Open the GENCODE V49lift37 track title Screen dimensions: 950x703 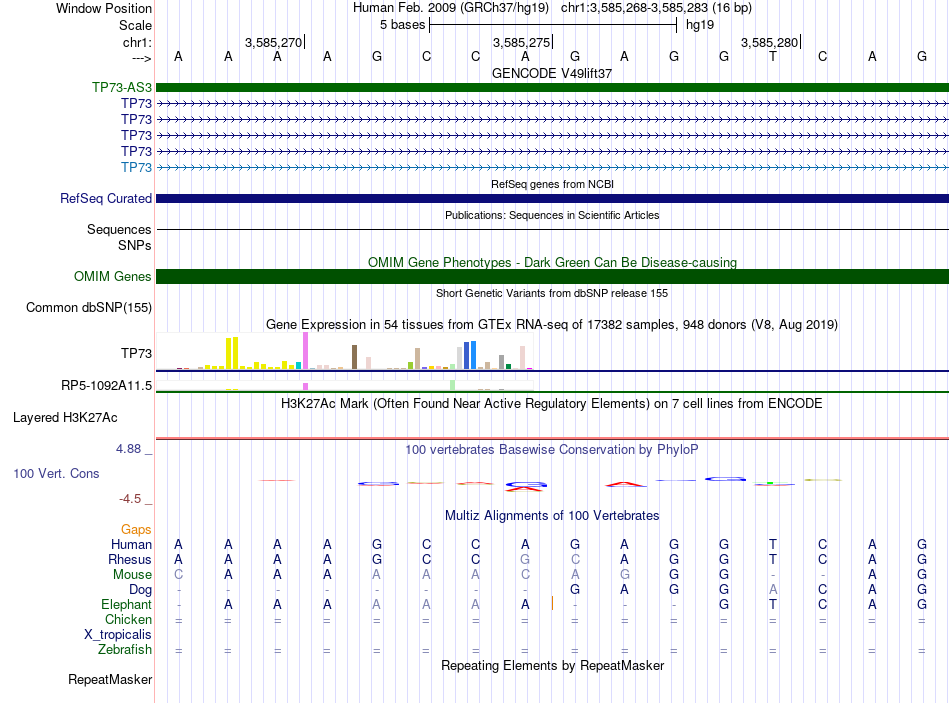(x=552, y=73)
